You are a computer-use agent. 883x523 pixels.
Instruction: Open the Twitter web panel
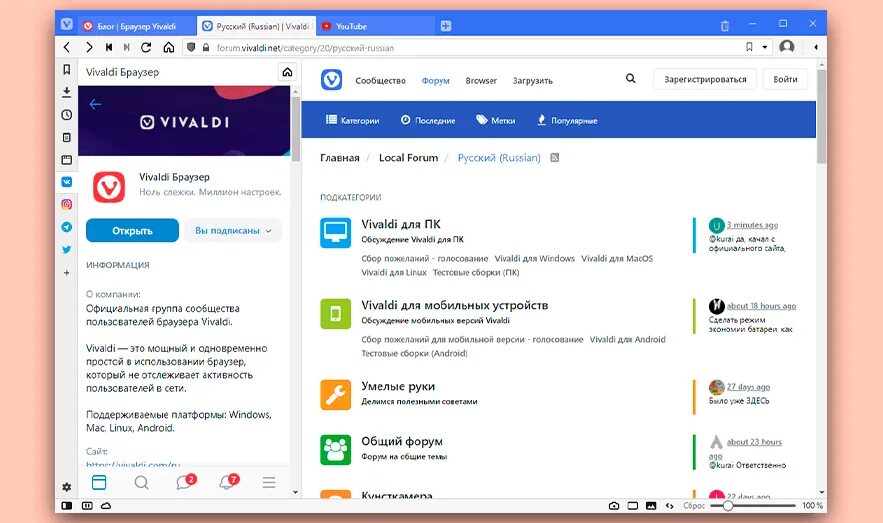[x=66, y=249]
